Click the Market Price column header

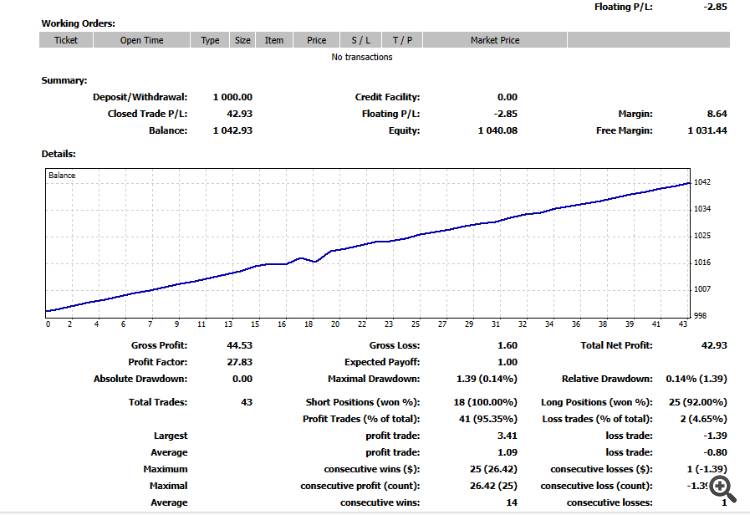pyautogui.click(x=495, y=40)
